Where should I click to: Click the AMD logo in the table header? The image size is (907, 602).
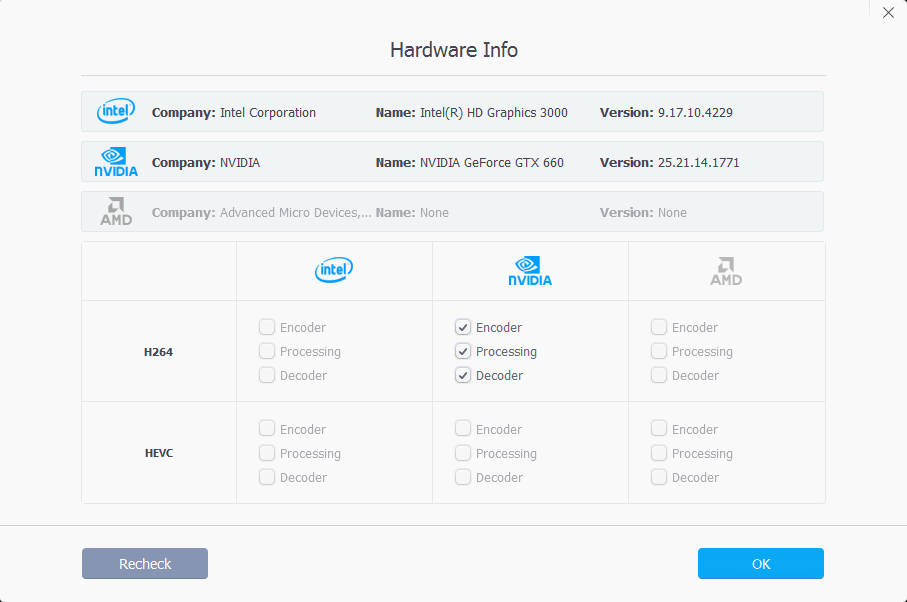pyautogui.click(x=726, y=271)
